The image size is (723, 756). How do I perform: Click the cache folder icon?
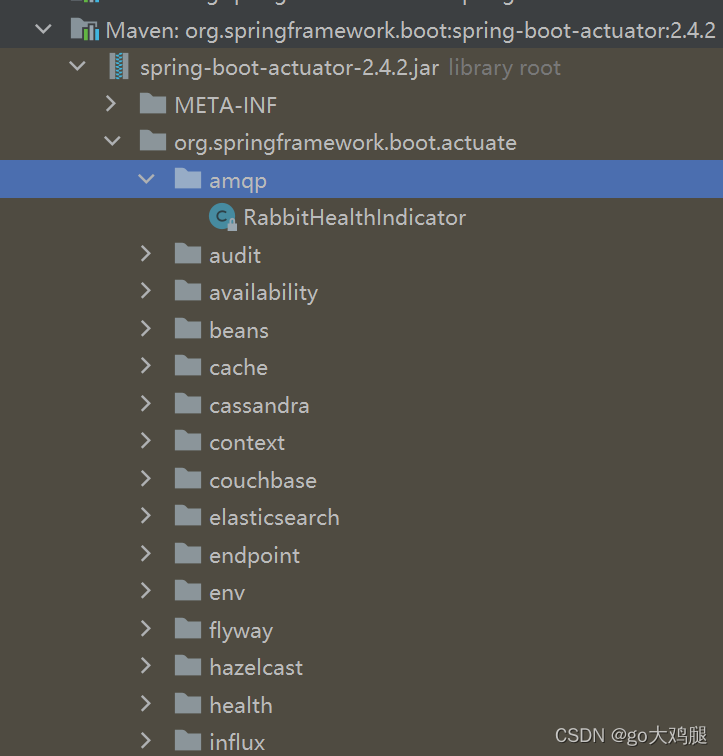click(187, 365)
